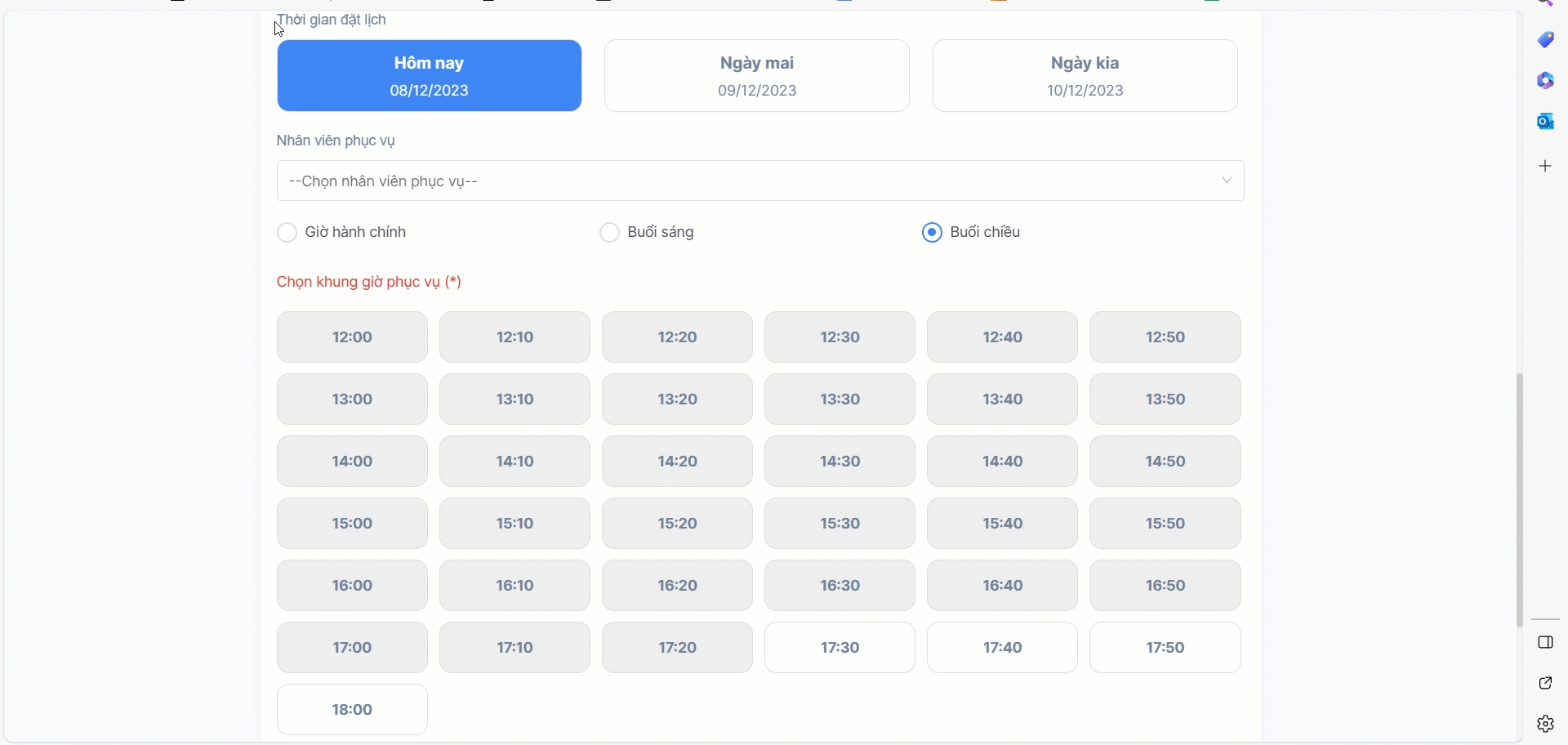The width and height of the screenshot is (1568, 745).
Task: Open sidebar settings gear icon
Action: pyautogui.click(x=1546, y=725)
